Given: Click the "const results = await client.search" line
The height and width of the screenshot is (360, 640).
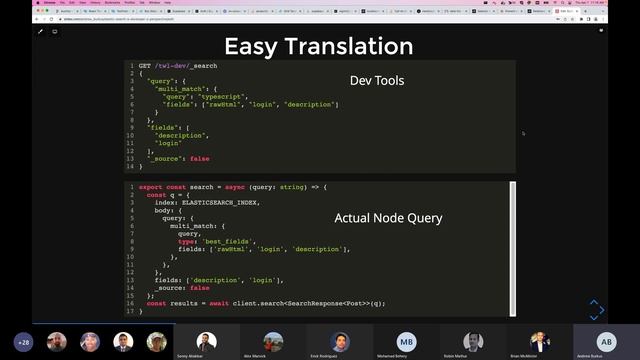Looking at the screenshot, I should tap(266, 303).
